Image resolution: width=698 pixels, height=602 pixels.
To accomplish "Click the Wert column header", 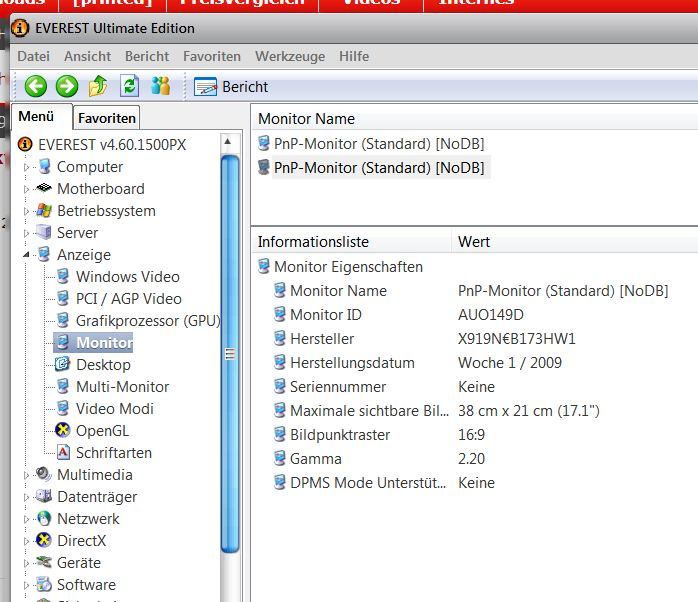I will [x=474, y=242].
